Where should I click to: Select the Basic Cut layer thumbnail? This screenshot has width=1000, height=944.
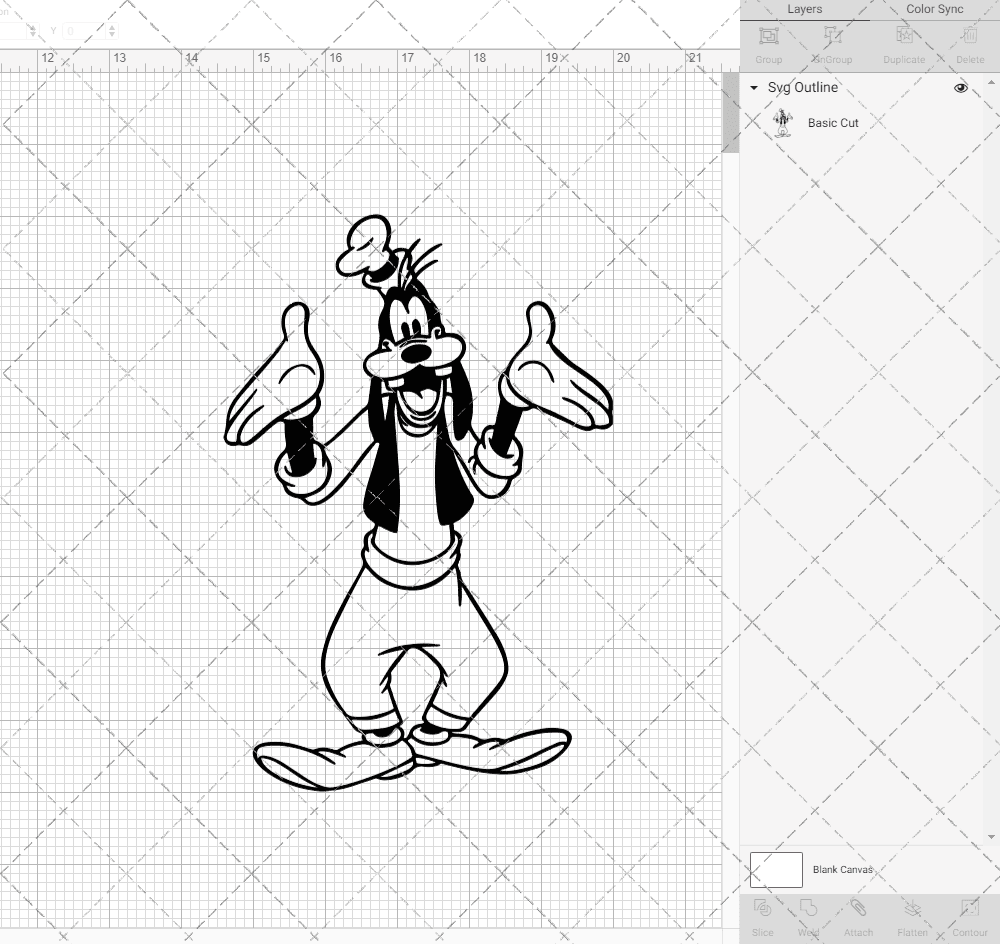click(782, 123)
